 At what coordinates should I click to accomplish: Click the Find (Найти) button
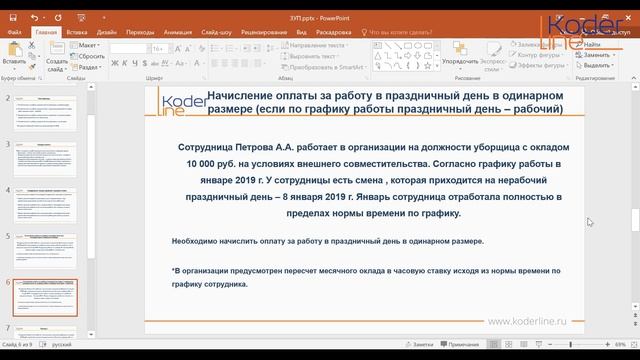(588, 44)
